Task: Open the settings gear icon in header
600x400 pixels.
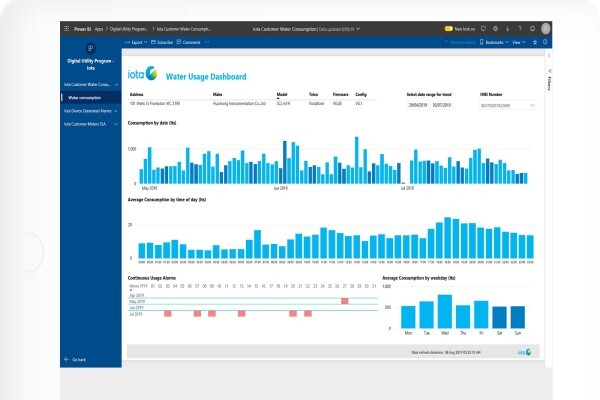Action: click(x=496, y=29)
